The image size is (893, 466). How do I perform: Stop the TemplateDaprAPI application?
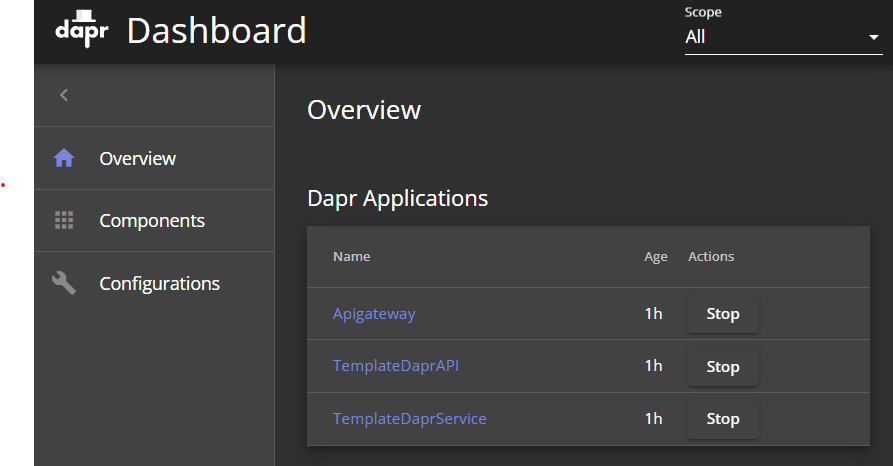point(723,366)
